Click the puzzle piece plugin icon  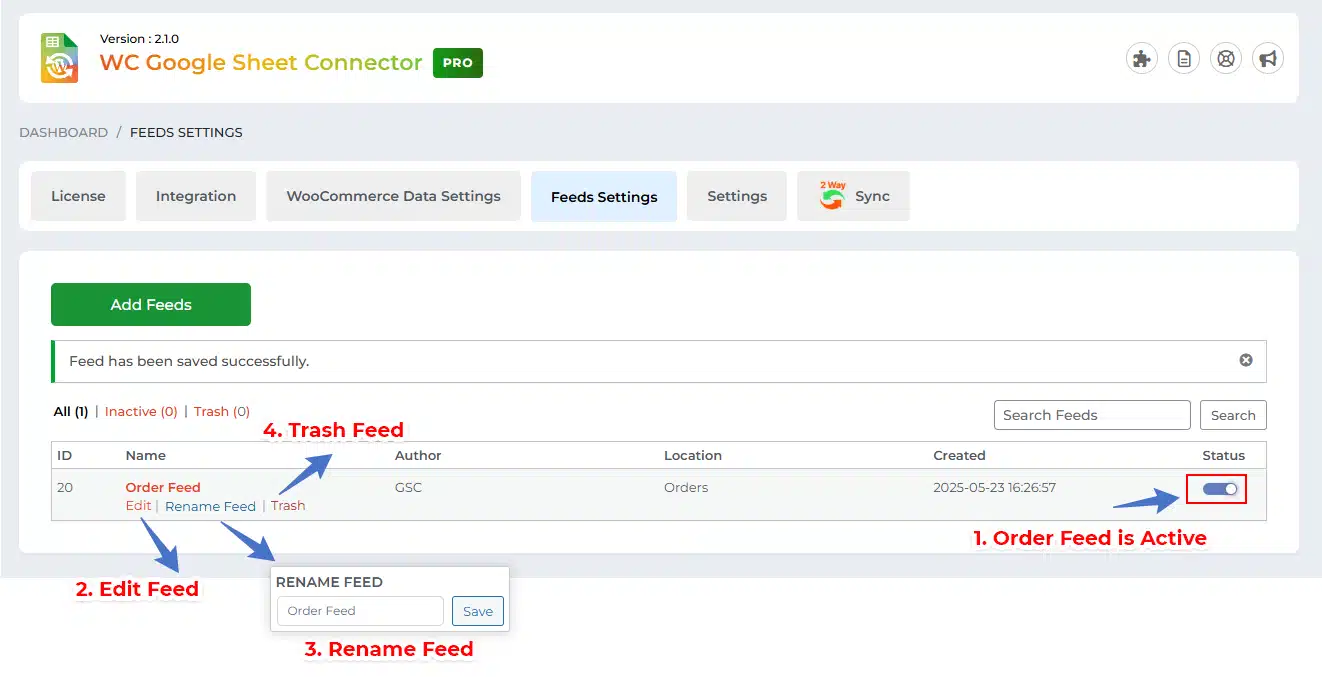click(x=1141, y=59)
